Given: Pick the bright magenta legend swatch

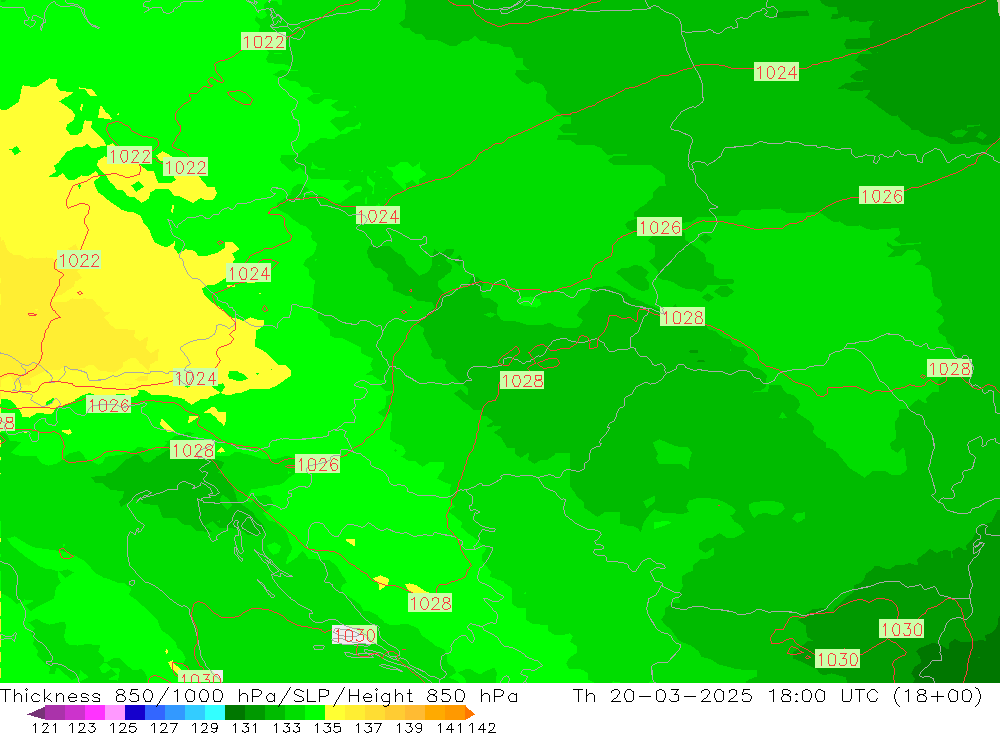Looking at the screenshot, I should point(94,712).
